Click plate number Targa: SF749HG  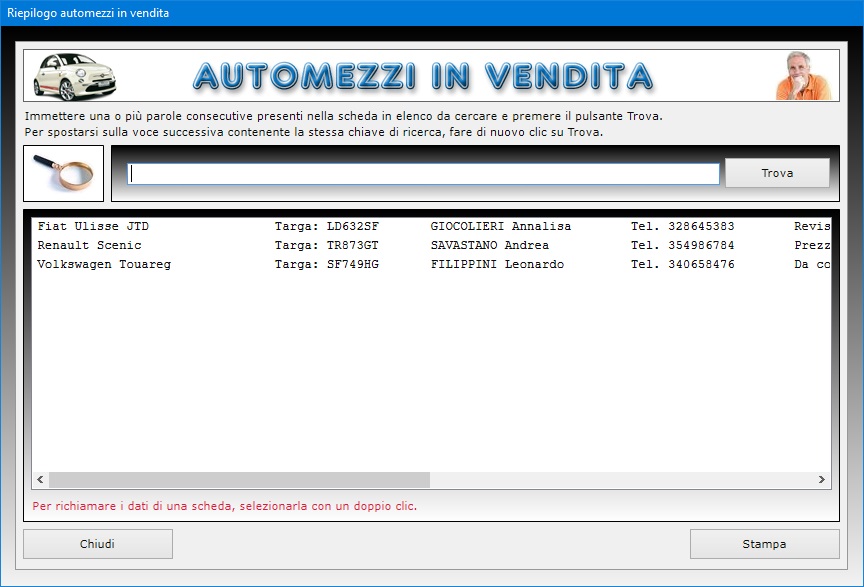(x=327, y=265)
